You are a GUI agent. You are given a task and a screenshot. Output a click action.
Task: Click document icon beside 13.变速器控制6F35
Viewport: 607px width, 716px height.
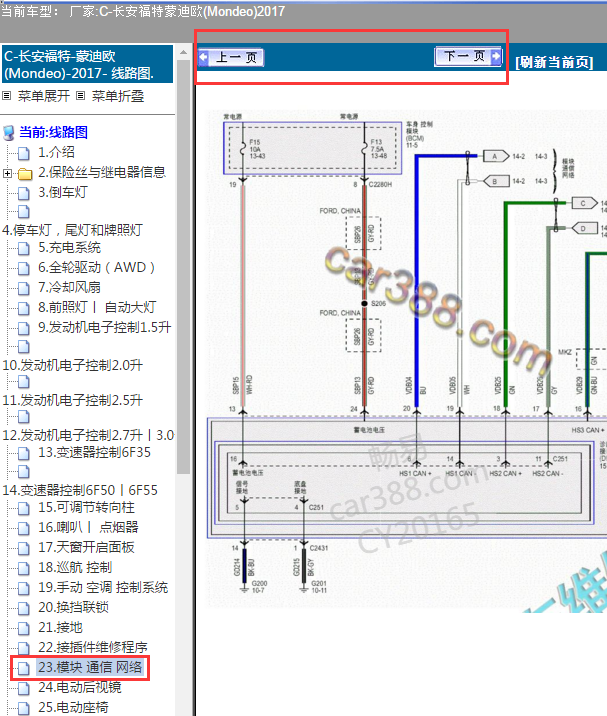[24, 453]
